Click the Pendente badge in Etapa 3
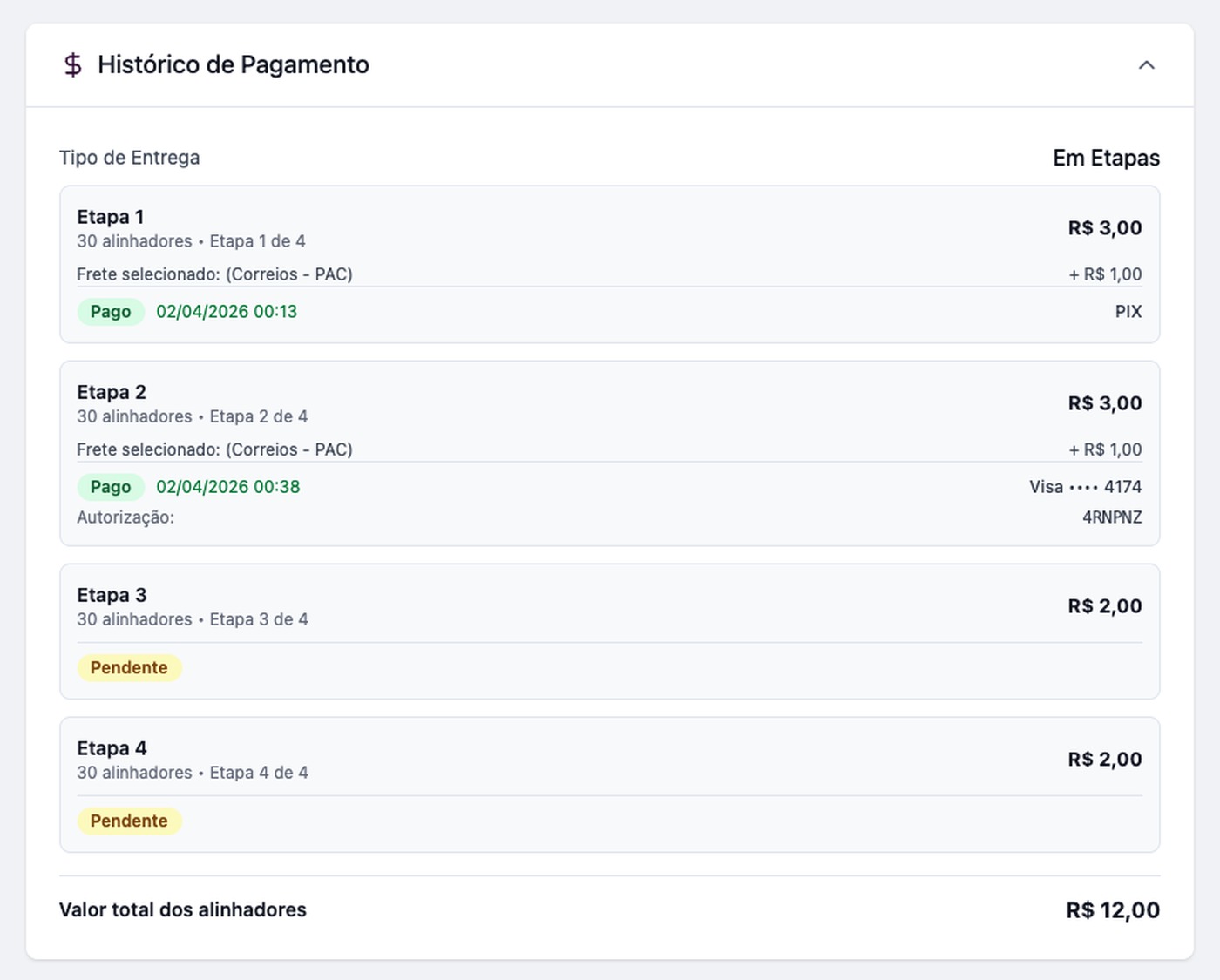Image resolution: width=1220 pixels, height=980 pixels. point(129,668)
